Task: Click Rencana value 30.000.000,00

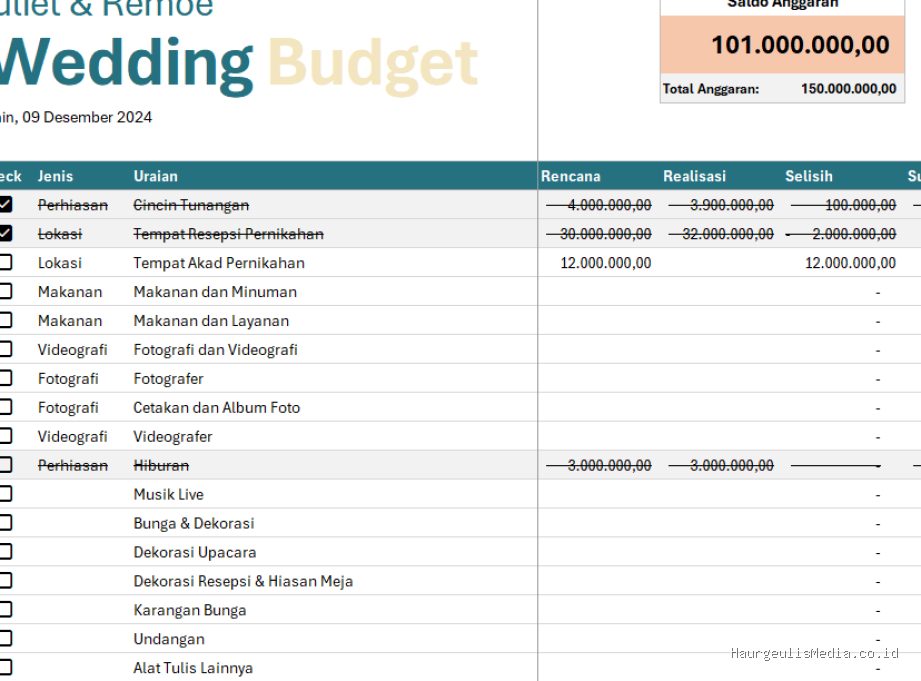Action: (605, 234)
